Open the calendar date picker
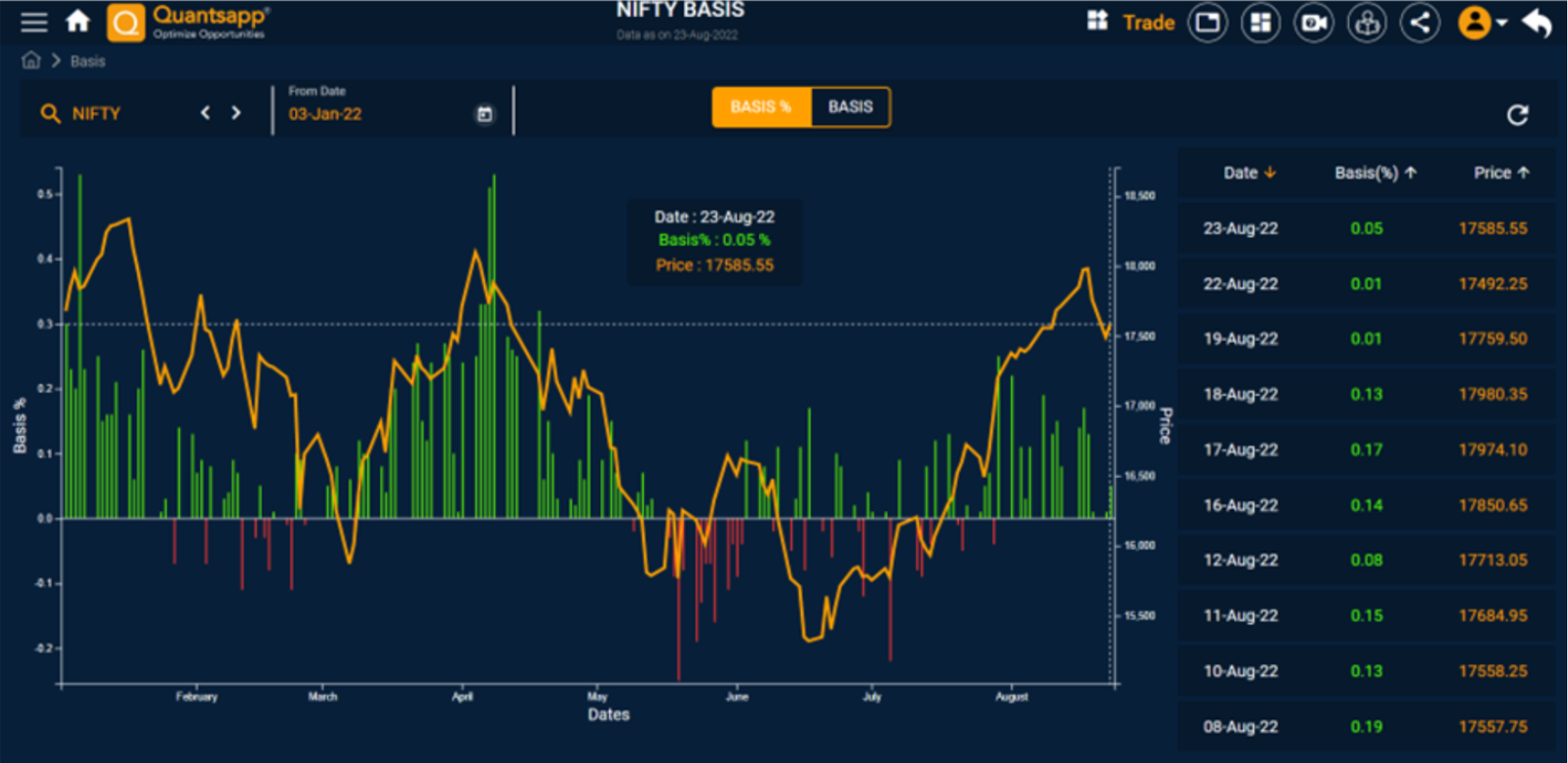Screen dimensions: 1568x763 click(484, 114)
